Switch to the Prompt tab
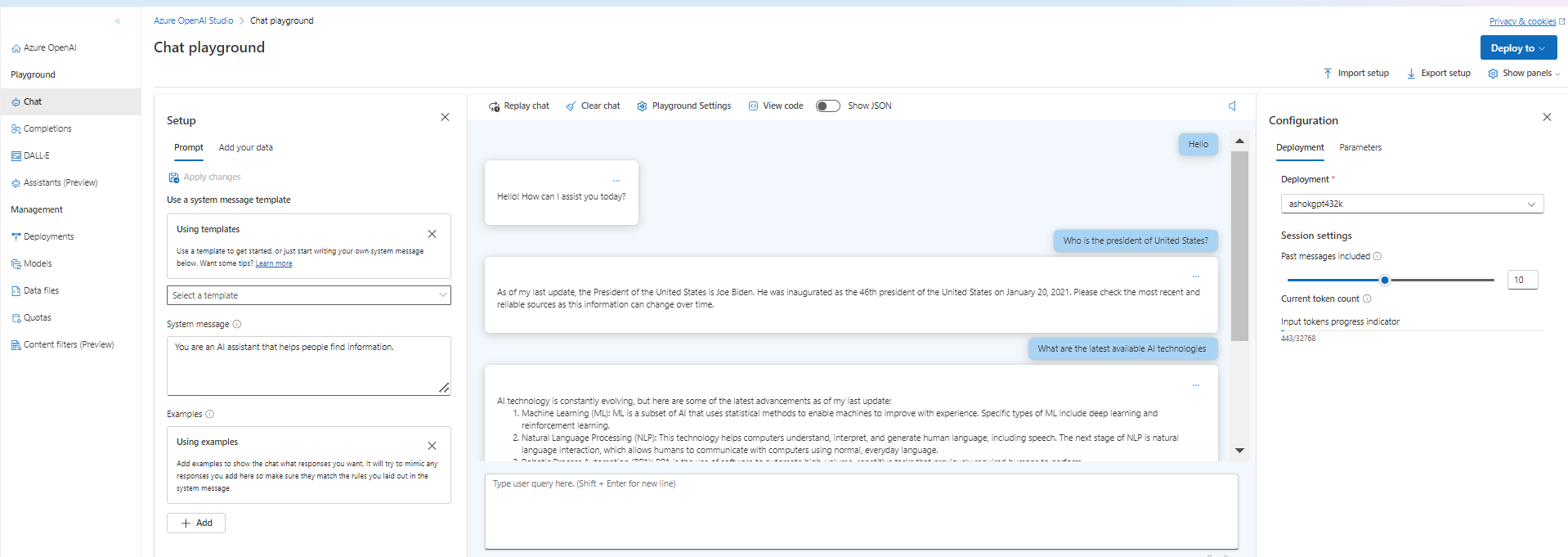 [189, 147]
